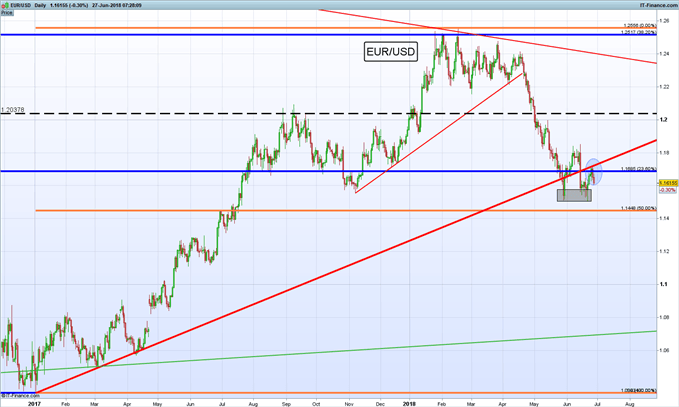Click the 'Aug' label at the right end of time axis

coord(630,404)
